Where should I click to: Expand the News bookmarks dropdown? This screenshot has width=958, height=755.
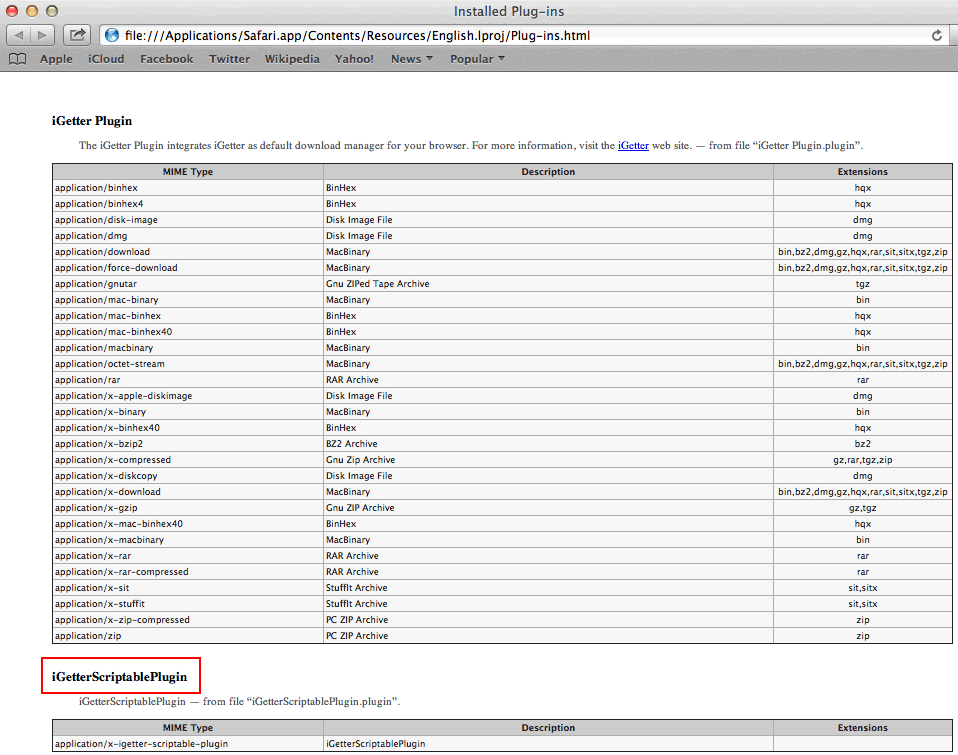click(x=411, y=59)
